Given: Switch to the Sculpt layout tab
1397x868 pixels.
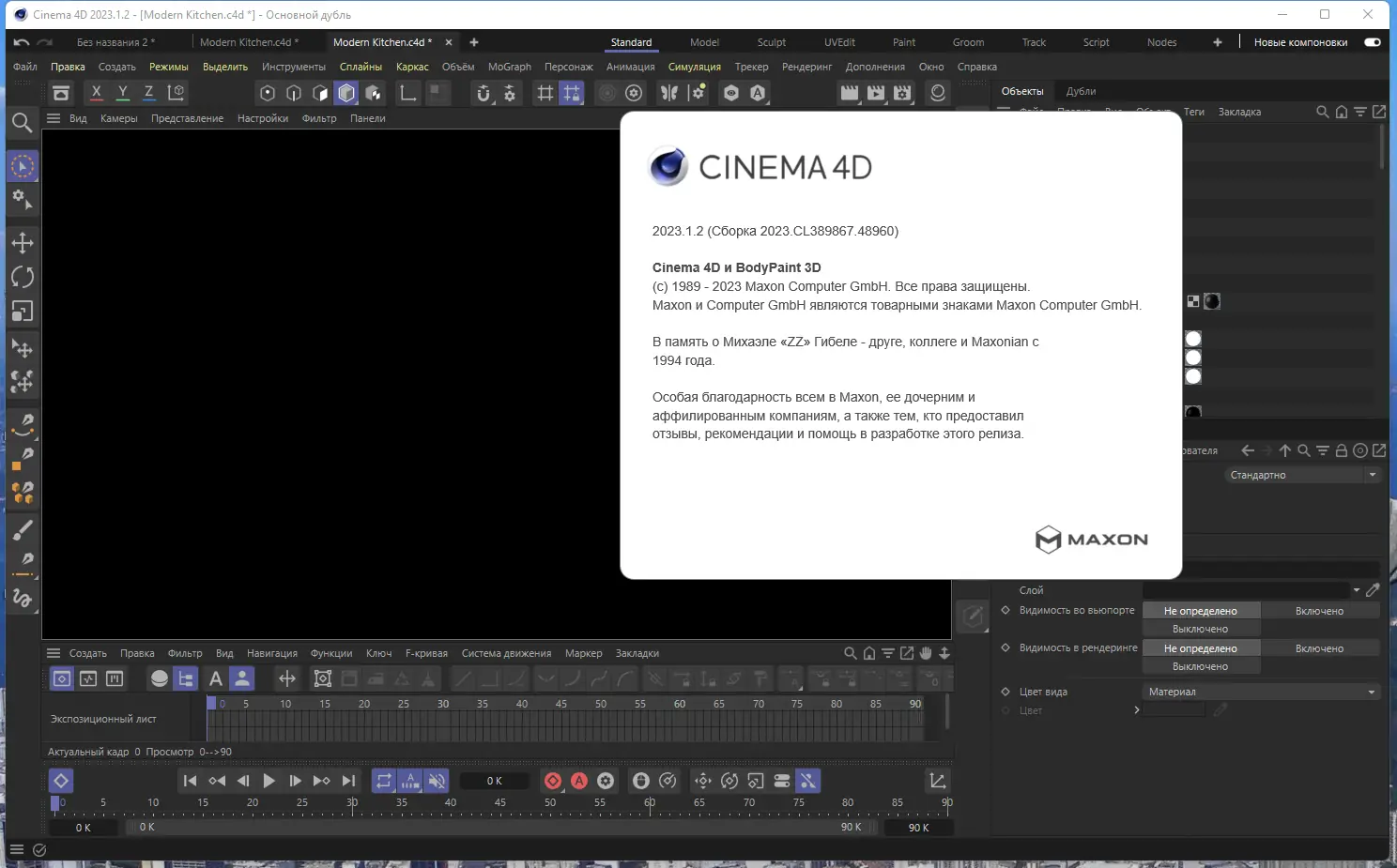Looking at the screenshot, I should click(772, 42).
